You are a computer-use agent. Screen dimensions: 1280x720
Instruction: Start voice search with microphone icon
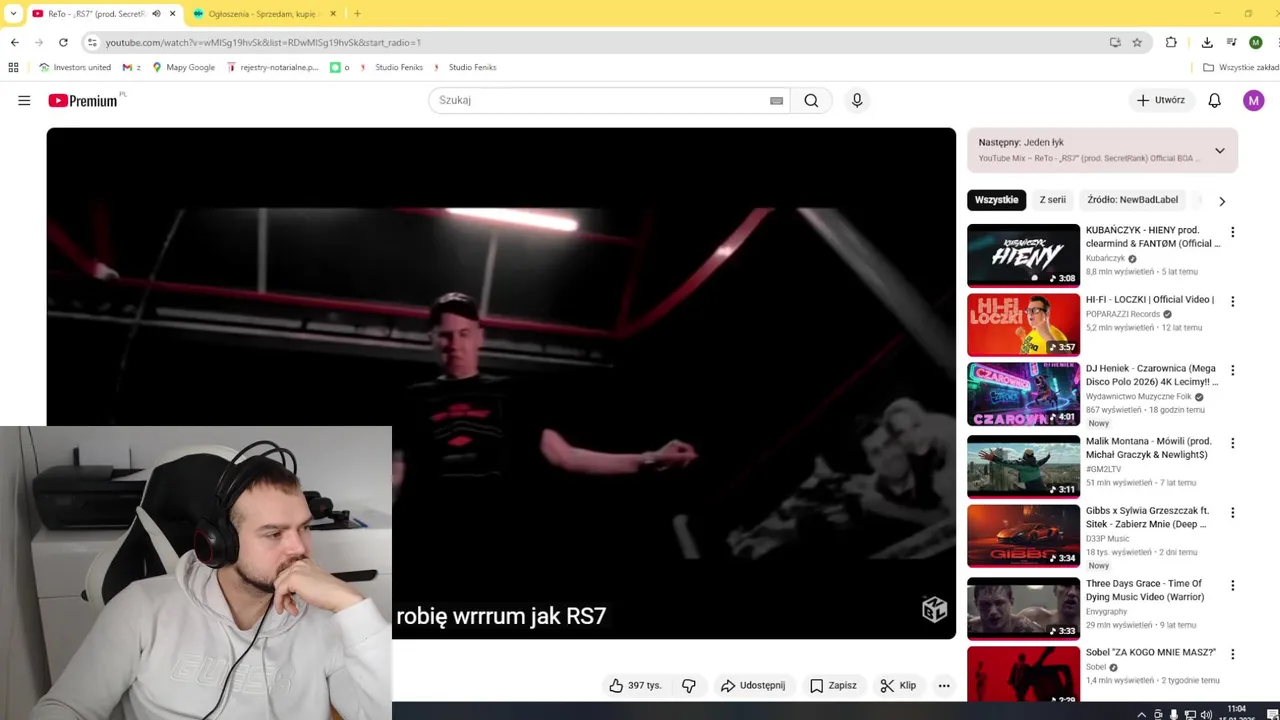click(x=857, y=100)
